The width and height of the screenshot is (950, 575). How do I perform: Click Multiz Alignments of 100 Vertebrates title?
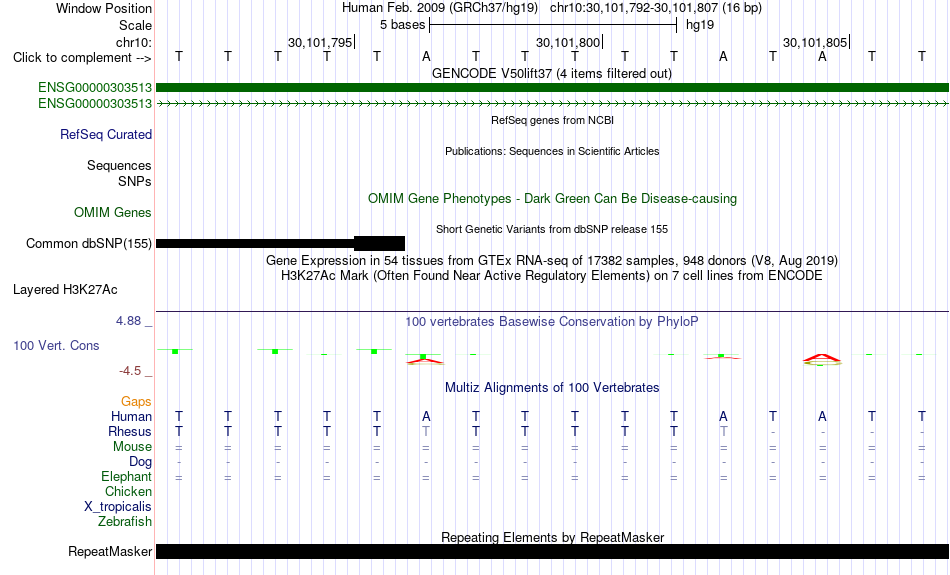(552, 388)
